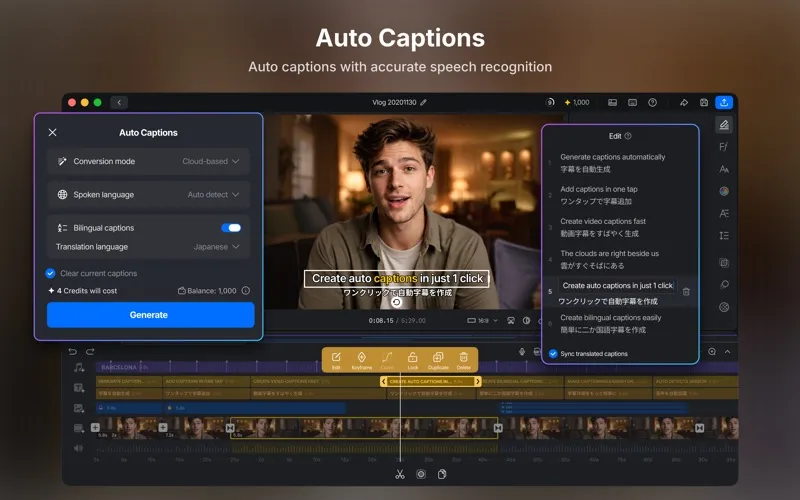Screen dimensions: 800x500
Task: Open the help question mark icon in the title bar
Action: 653,103
